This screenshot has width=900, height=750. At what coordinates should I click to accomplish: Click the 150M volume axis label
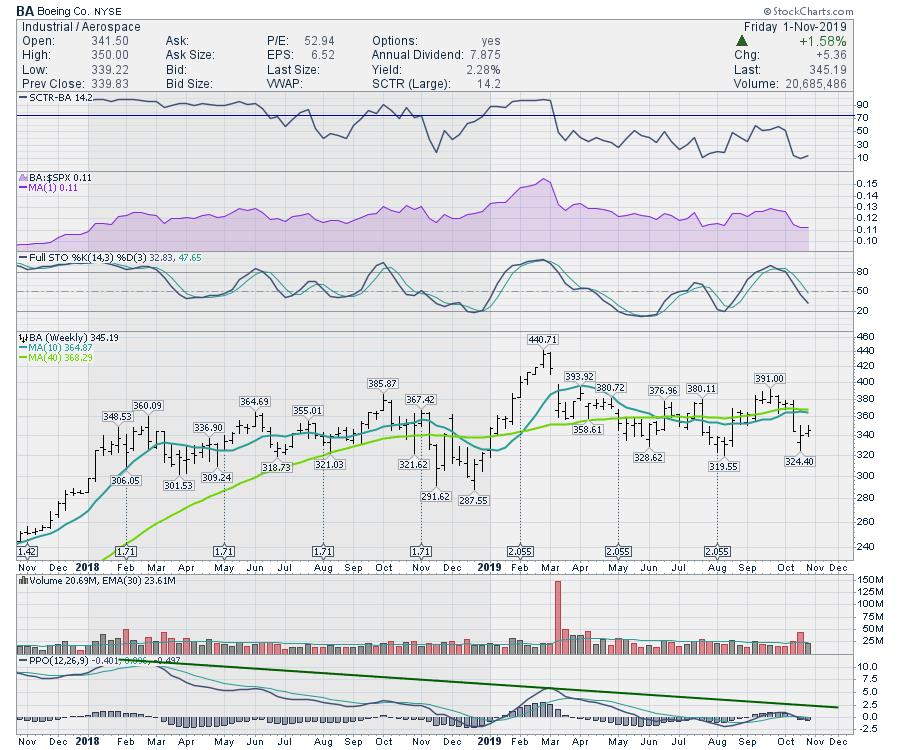click(871, 580)
